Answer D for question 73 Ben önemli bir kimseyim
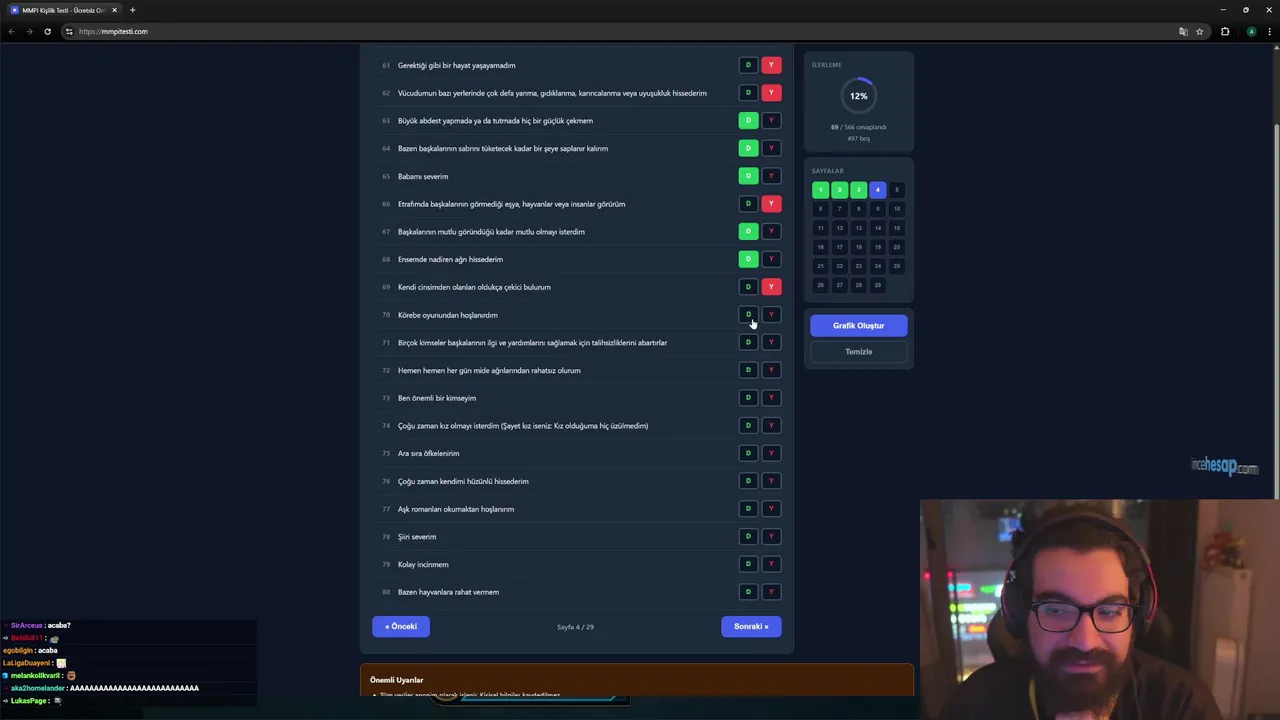The height and width of the screenshot is (720, 1280). pyautogui.click(x=748, y=398)
